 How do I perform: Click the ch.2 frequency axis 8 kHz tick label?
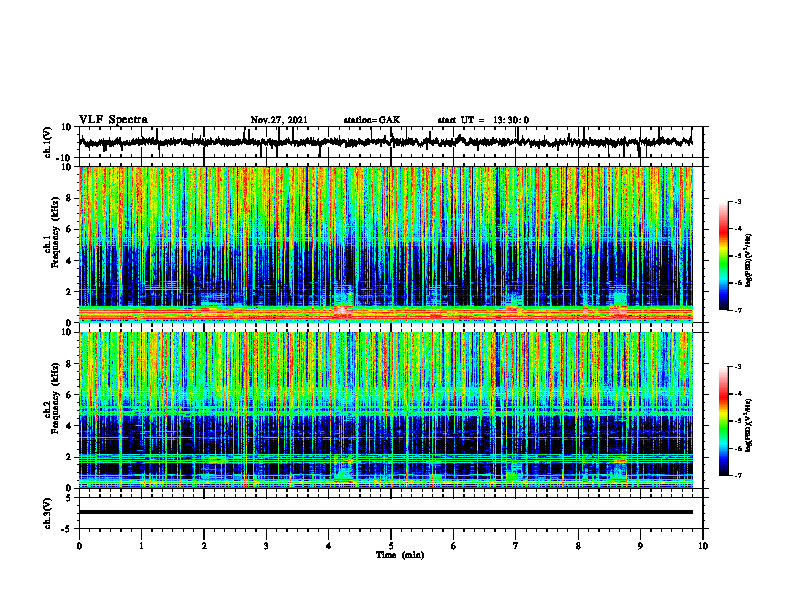point(70,364)
